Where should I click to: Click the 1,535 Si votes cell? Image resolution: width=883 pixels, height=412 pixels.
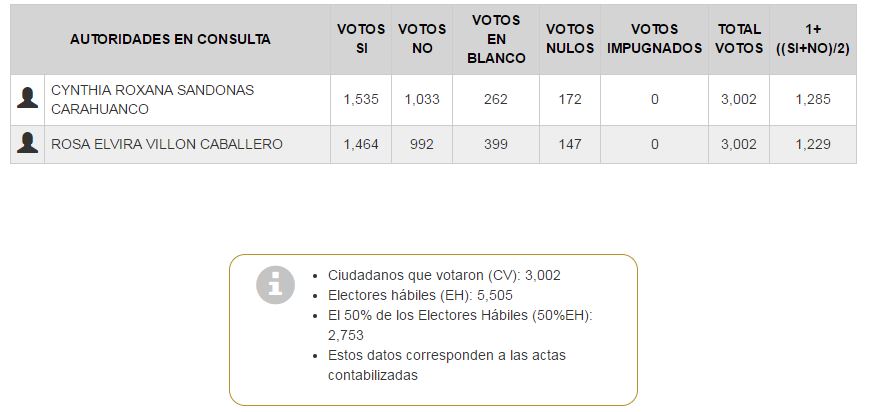(x=361, y=99)
